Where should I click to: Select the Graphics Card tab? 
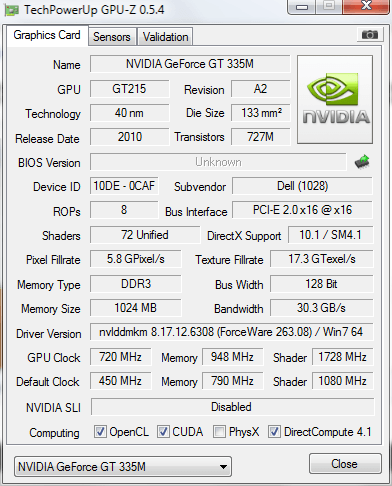click(x=47, y=35)
